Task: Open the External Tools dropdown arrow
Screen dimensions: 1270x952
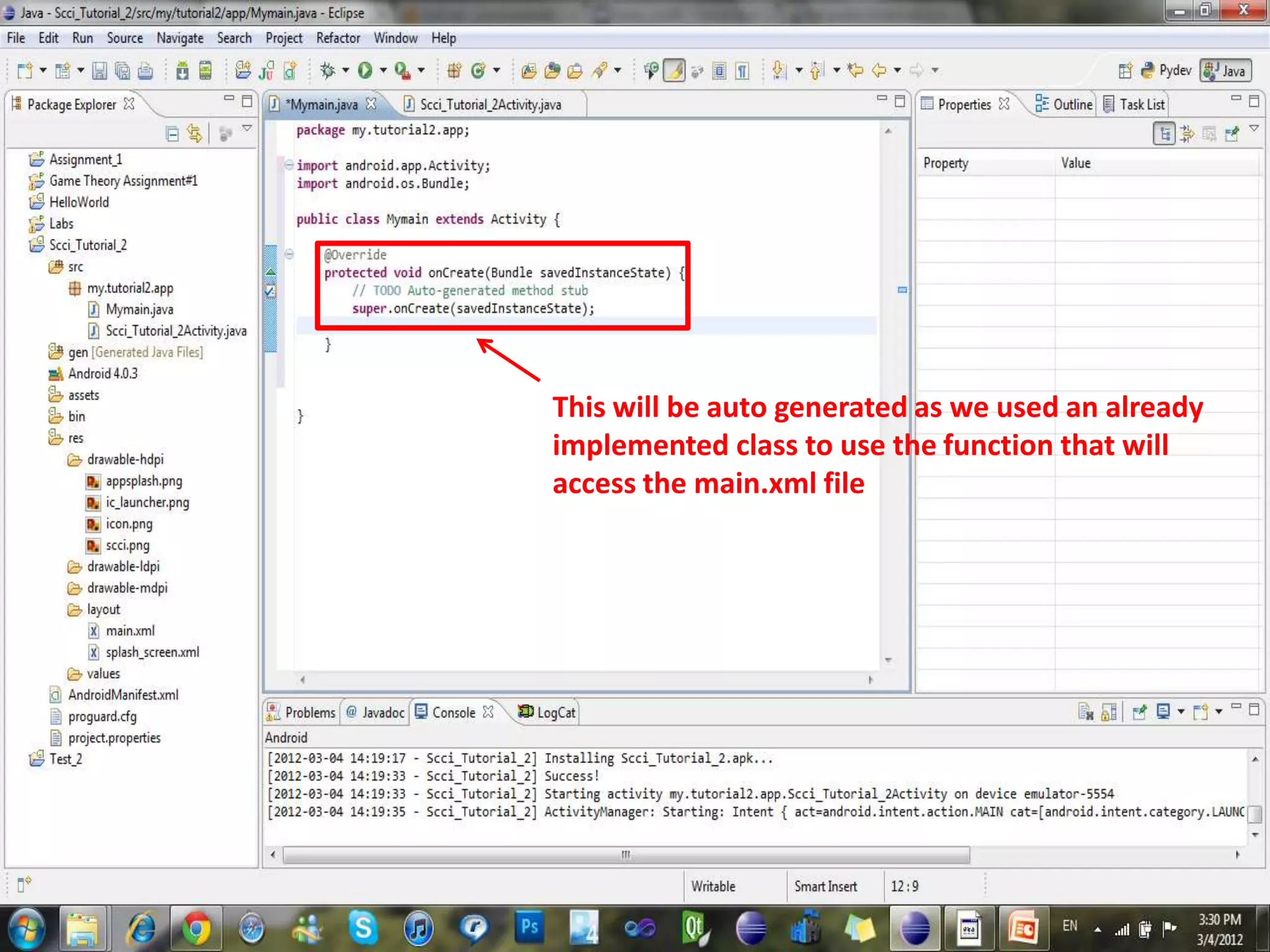Action: (x=421, y=71)
